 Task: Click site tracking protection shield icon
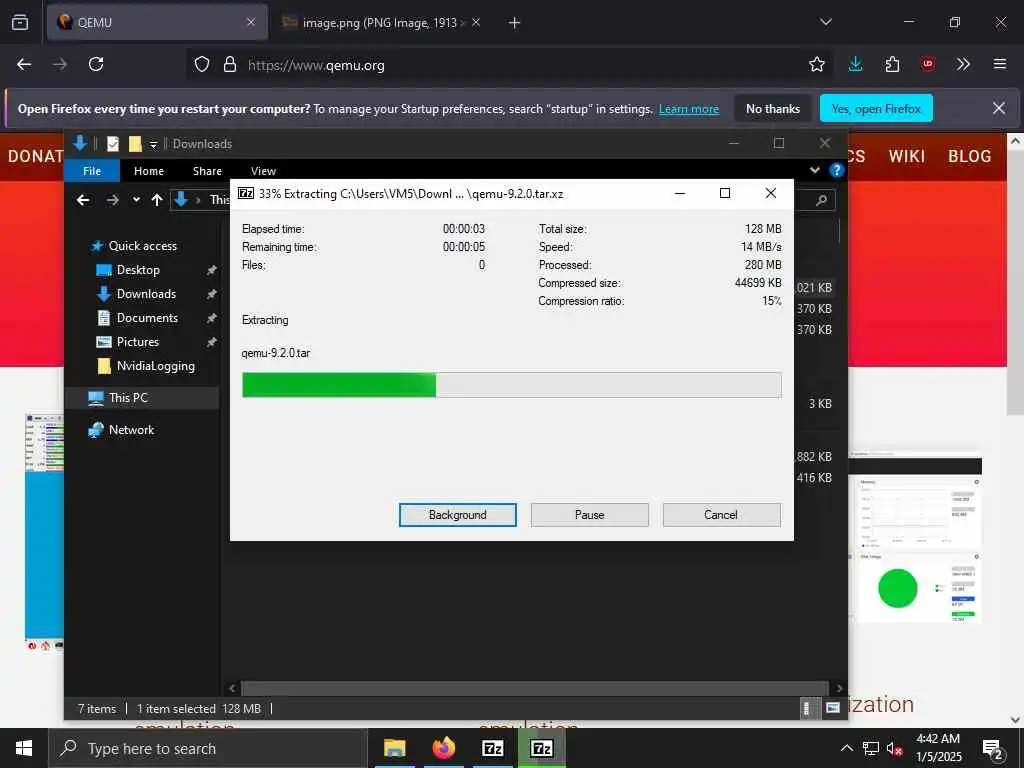(202, 65)
